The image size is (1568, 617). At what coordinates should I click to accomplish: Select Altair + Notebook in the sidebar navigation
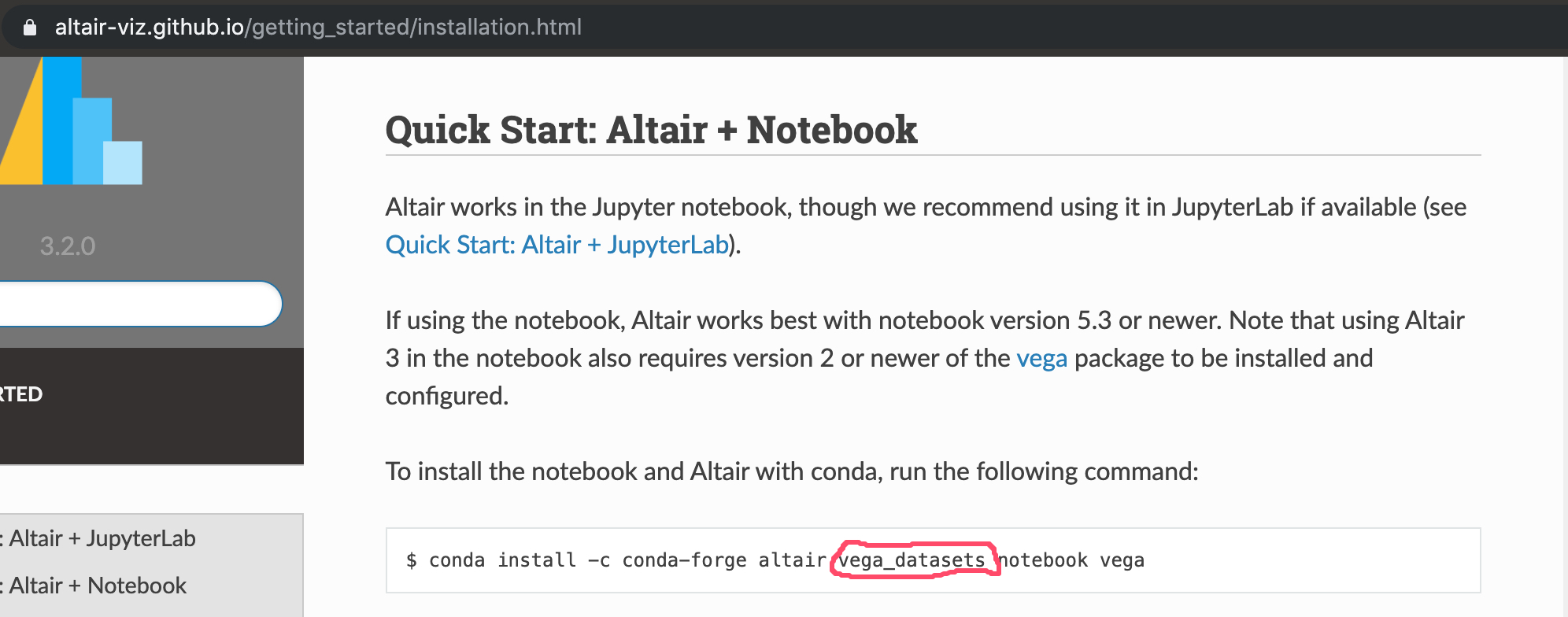coord(94,586)
